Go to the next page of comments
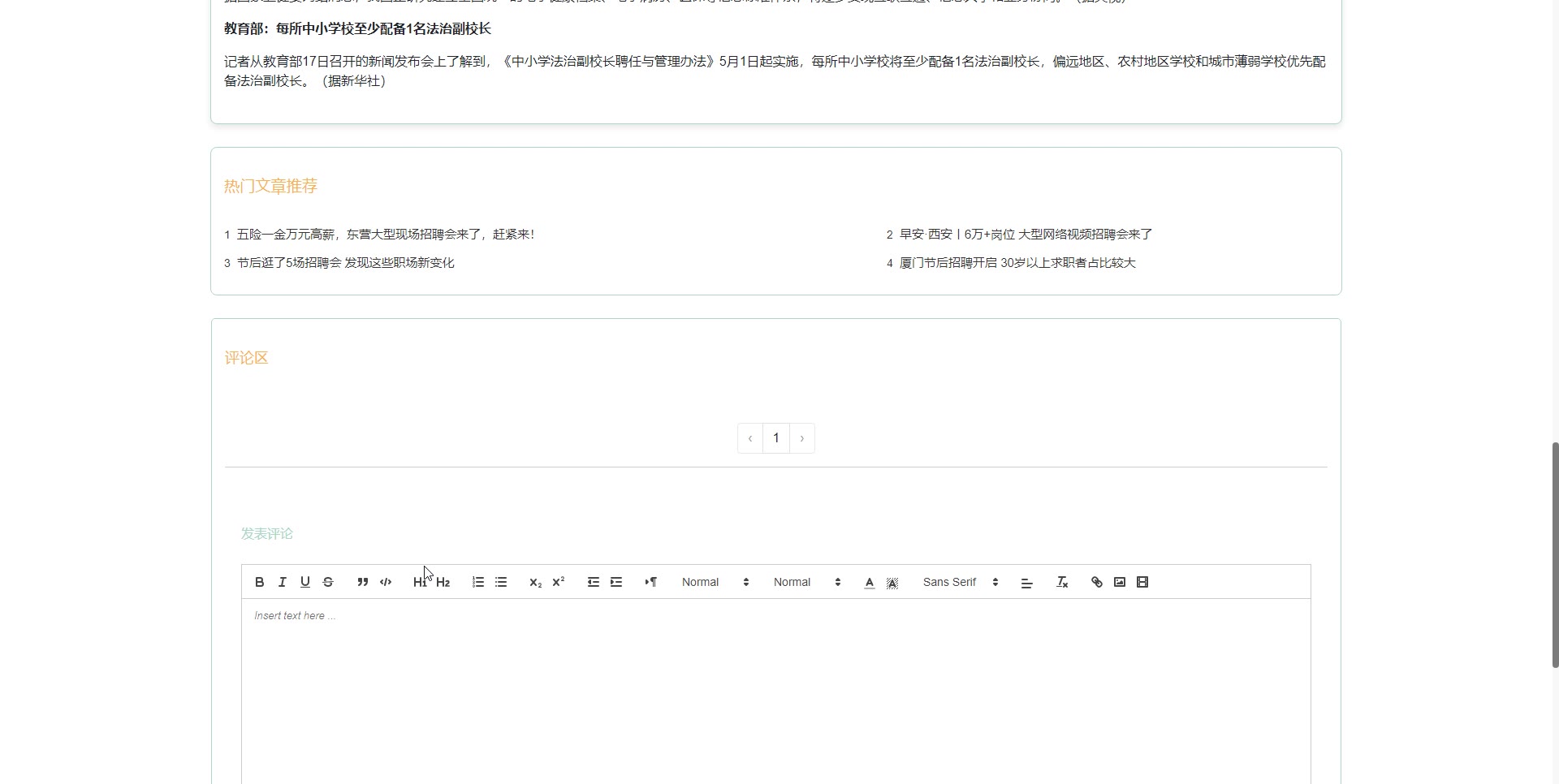 [802, 438]
